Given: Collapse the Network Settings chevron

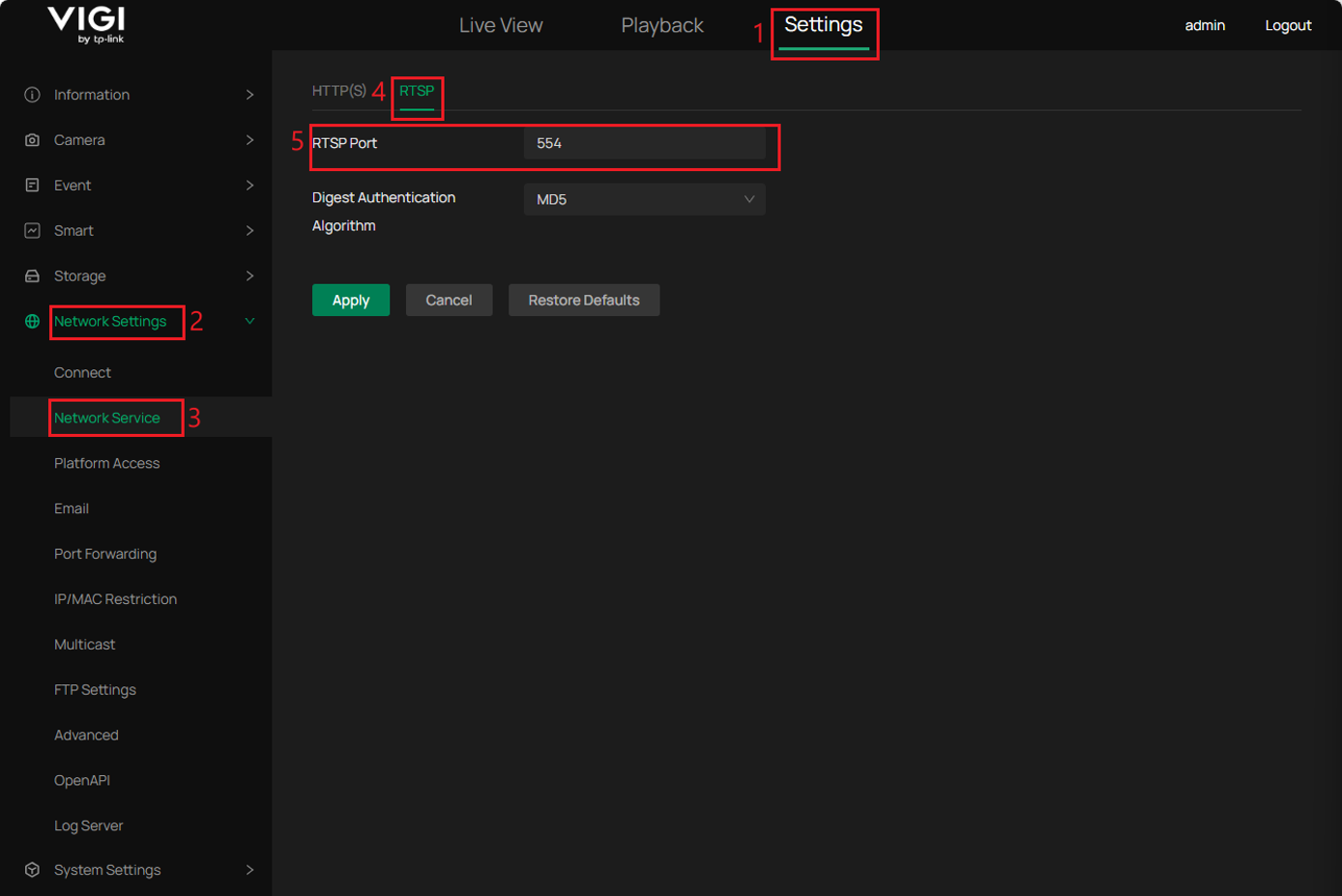Looking at the screenshot, I should point(249,321).
